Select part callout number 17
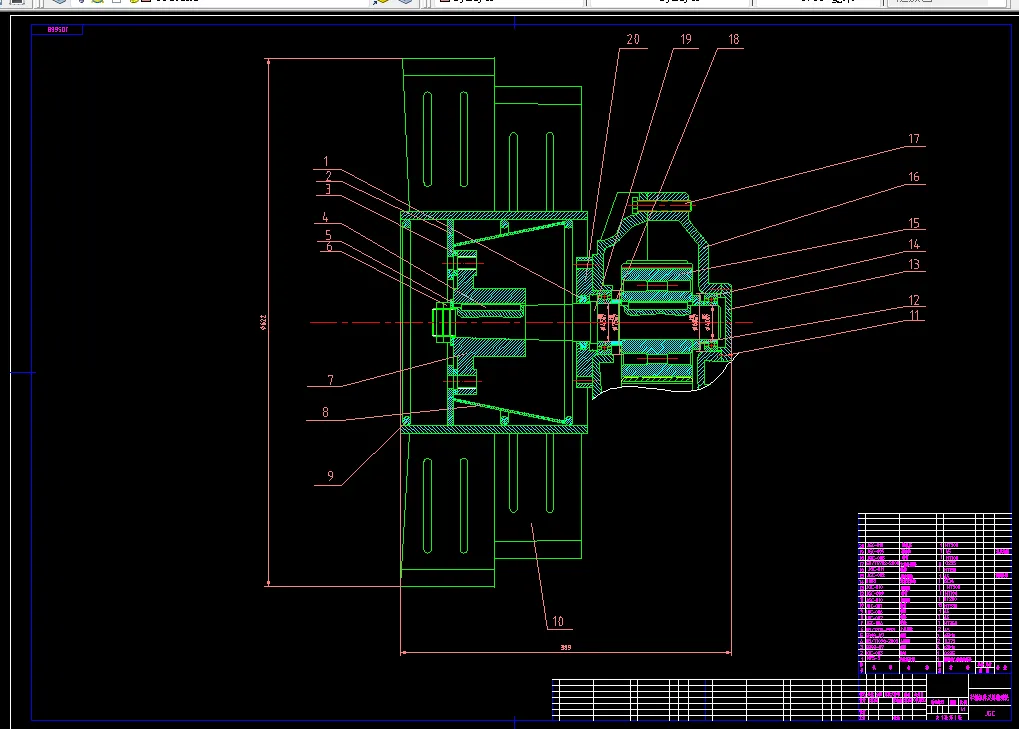This screenshot has height=729, width=1019. (914, 139)
